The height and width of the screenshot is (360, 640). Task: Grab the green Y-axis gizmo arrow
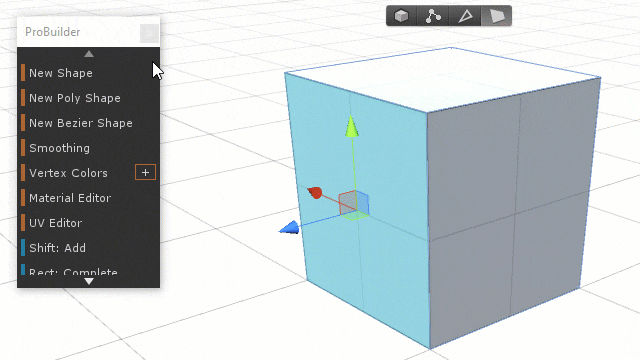(351, 126)
